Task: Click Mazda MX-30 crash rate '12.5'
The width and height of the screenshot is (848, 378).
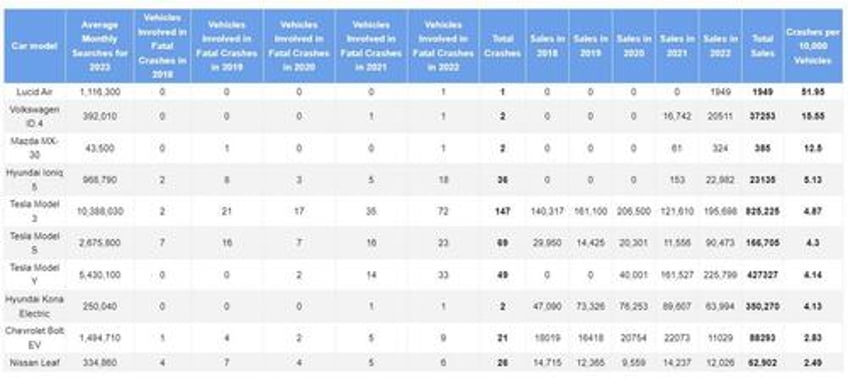Action: [813, 148]
